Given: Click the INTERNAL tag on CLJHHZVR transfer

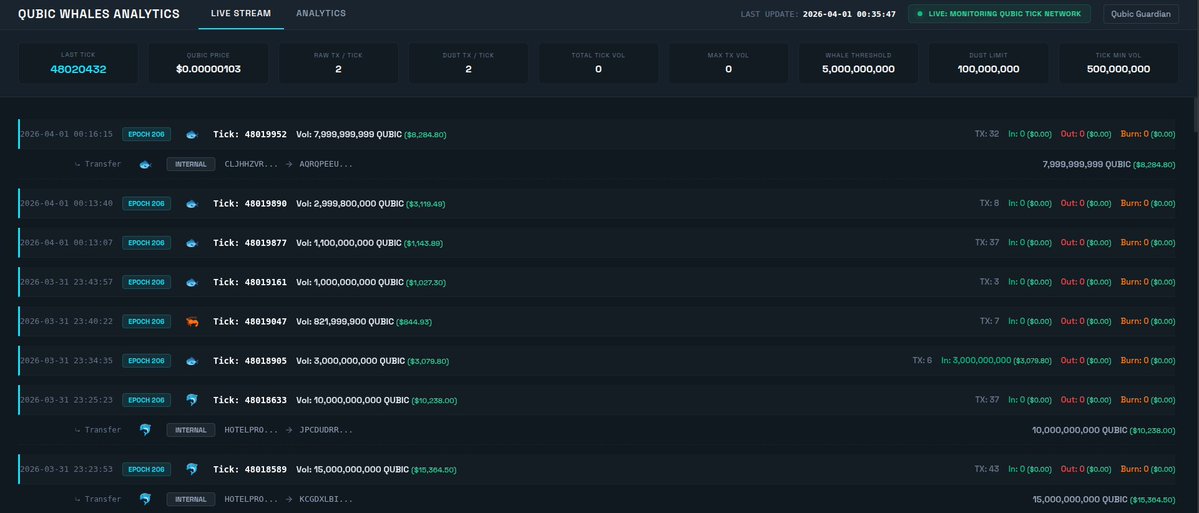Looking at the screenshot, I should click(190, 164).
